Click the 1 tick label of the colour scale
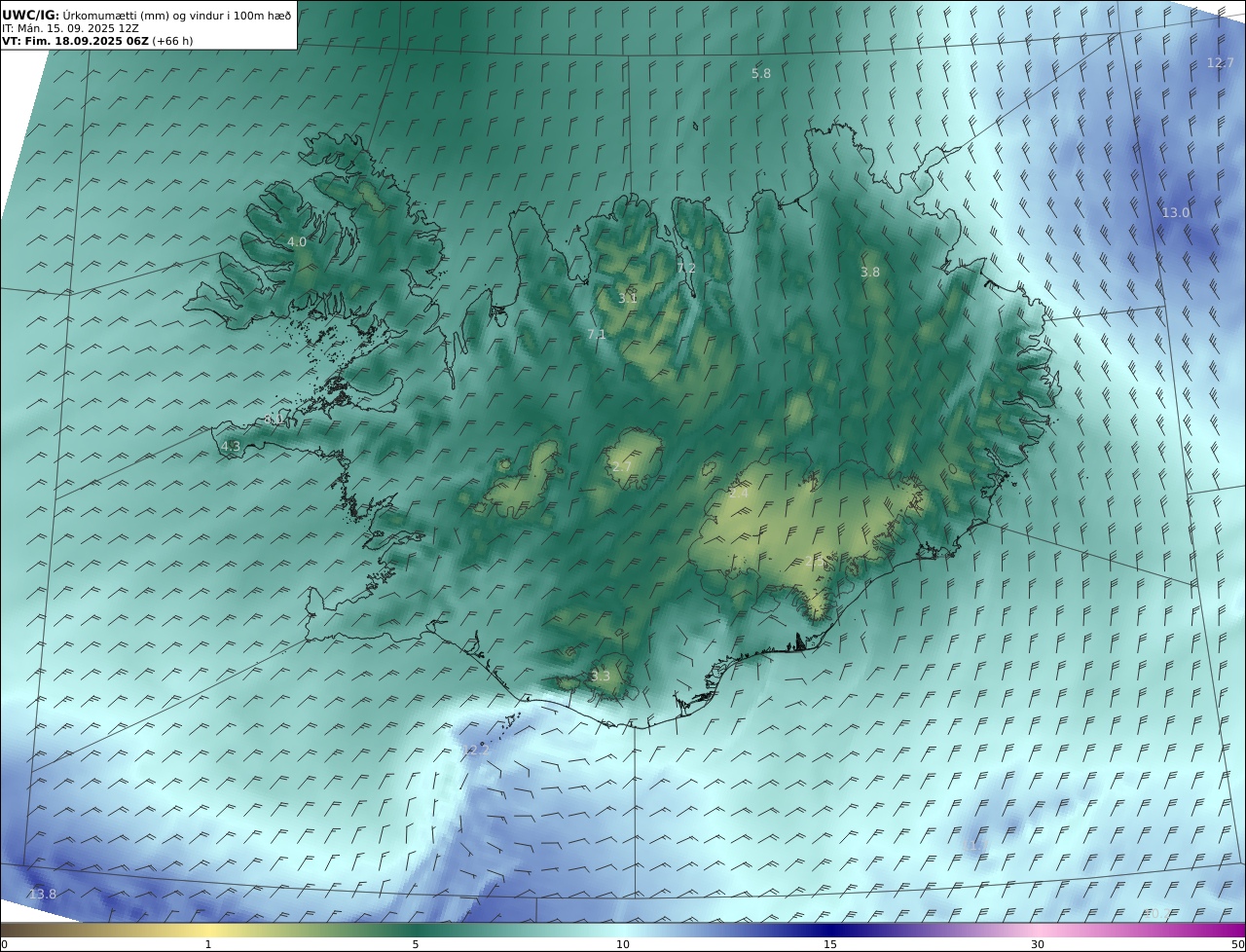 [x=208, y=944]
